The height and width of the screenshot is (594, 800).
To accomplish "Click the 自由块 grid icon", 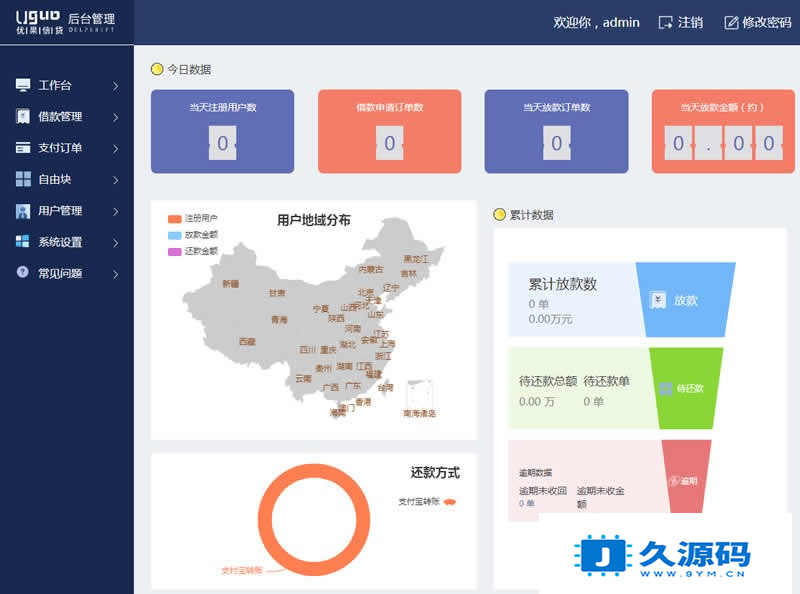I will pos(23,179).
